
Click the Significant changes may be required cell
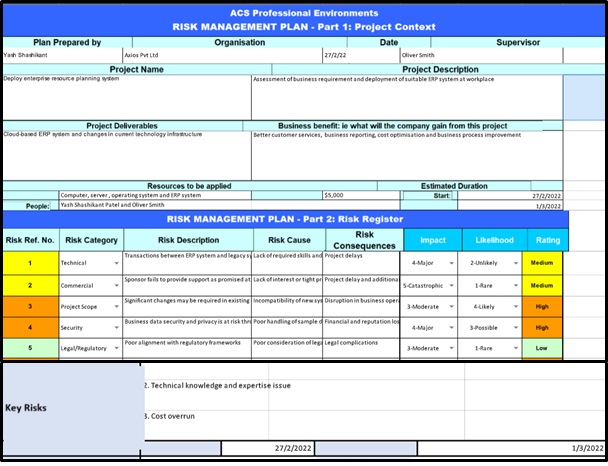coord(187,307)
